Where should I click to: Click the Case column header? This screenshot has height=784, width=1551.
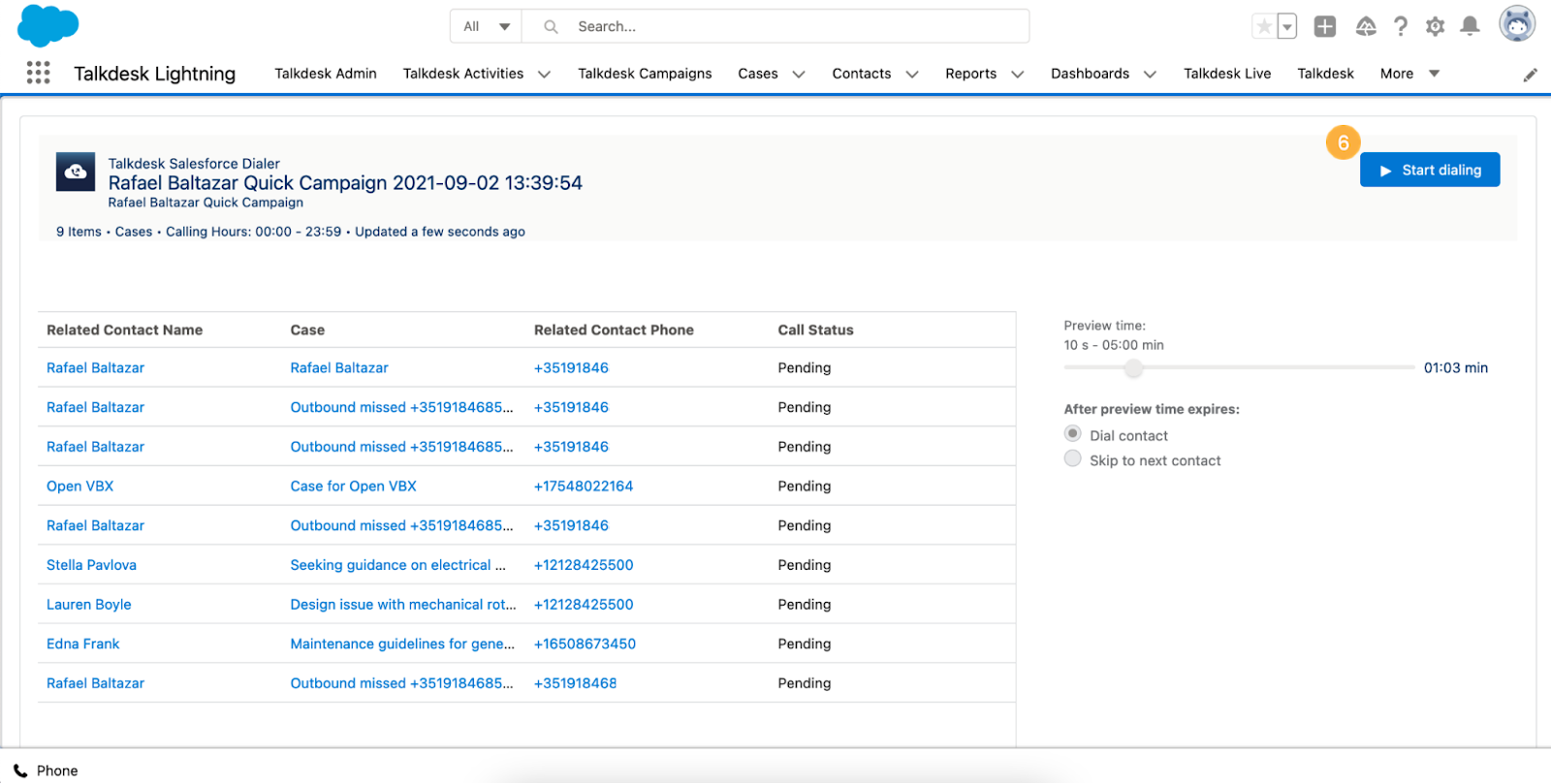click(307, 330)
